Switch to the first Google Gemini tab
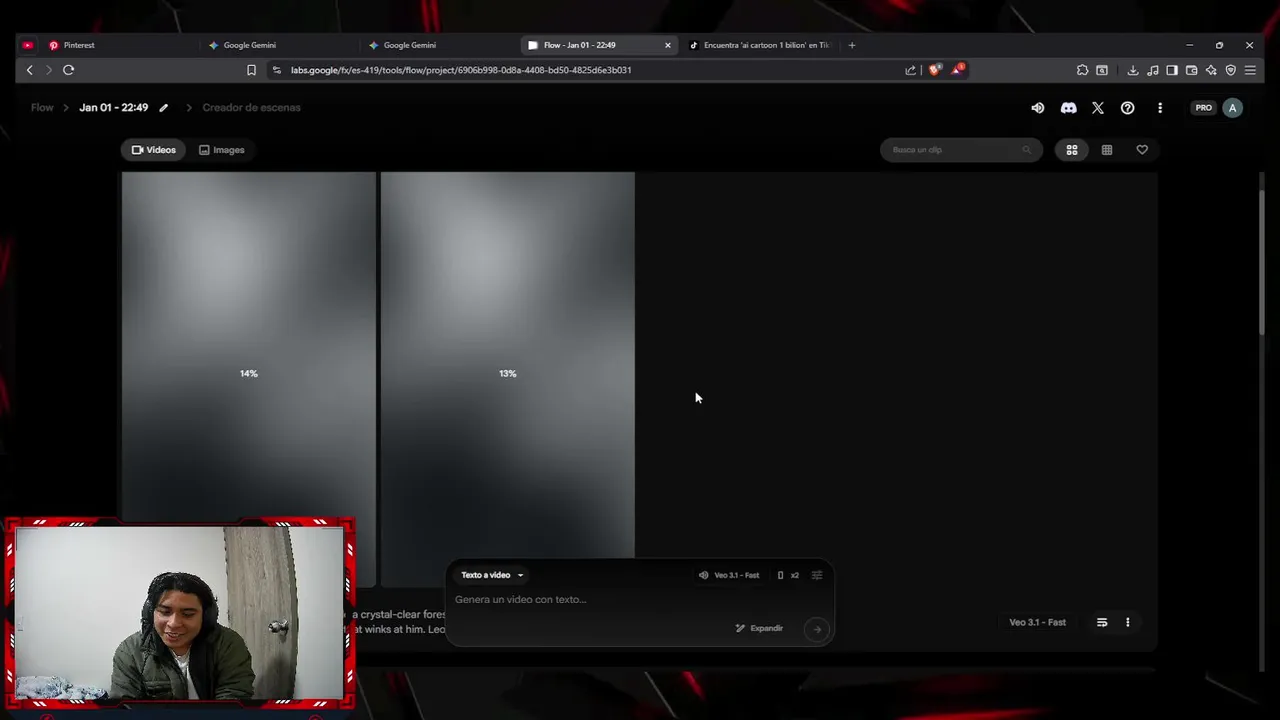Screen dimensions: 1280x720 click(x=278, y=45)
